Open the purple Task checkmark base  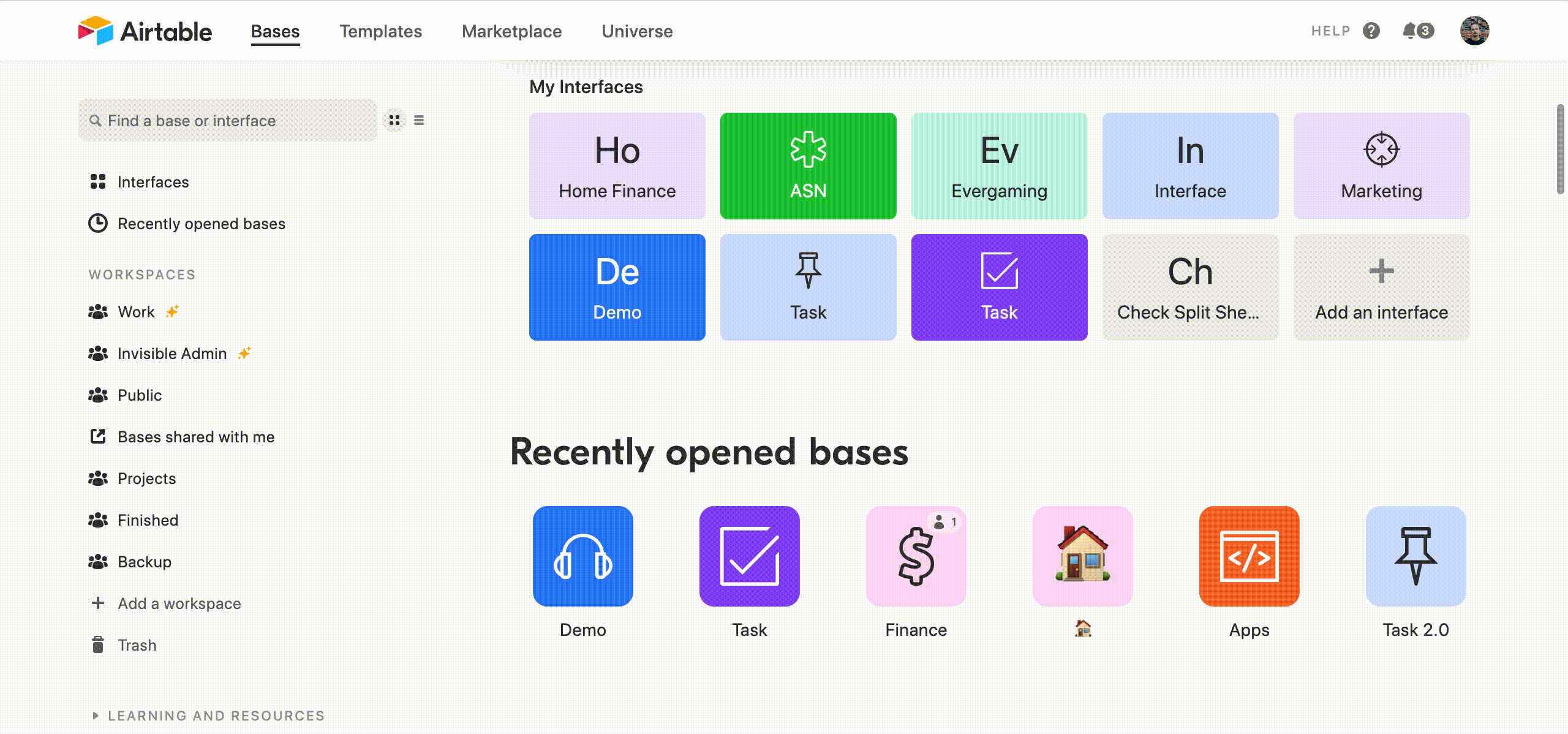[x=749, y=556]
